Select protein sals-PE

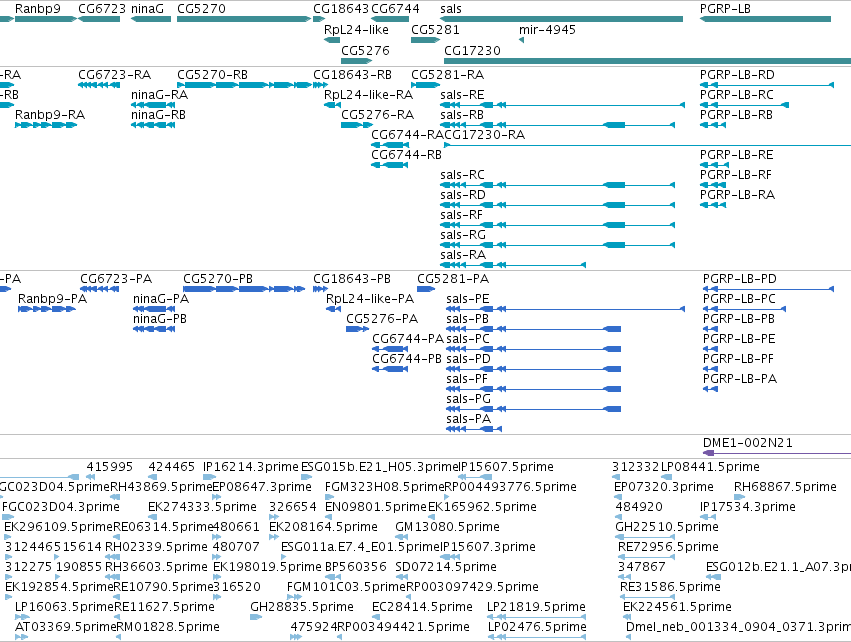point(565,309)
